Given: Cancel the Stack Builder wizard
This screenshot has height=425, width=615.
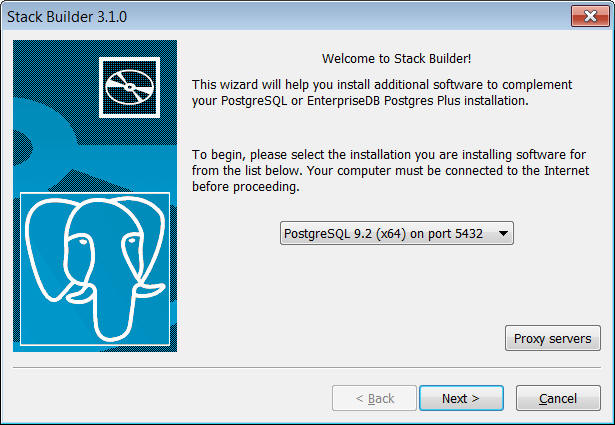Looking at the screenshot, I should point(558,398).
